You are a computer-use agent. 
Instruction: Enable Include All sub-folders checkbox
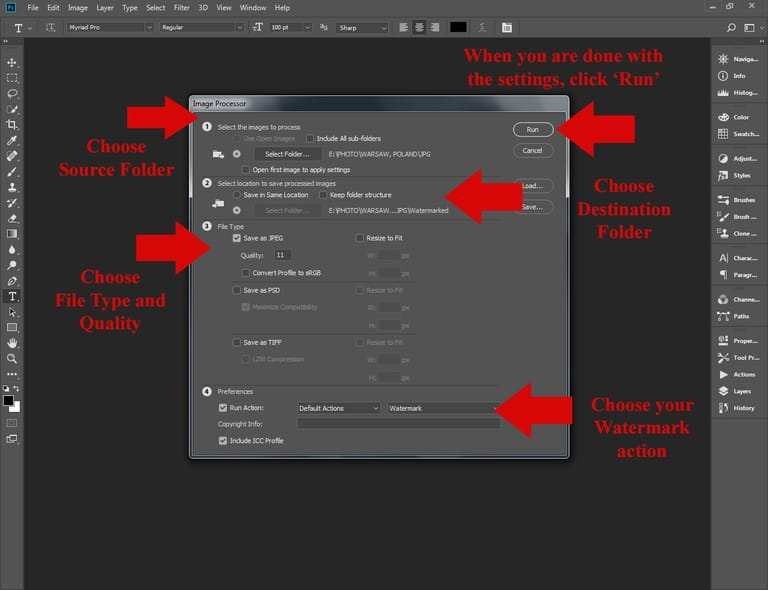coord(310,139)
